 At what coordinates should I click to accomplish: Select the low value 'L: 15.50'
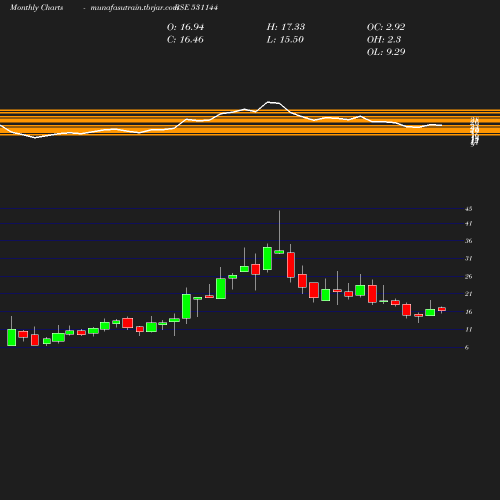tap(285, 40)
